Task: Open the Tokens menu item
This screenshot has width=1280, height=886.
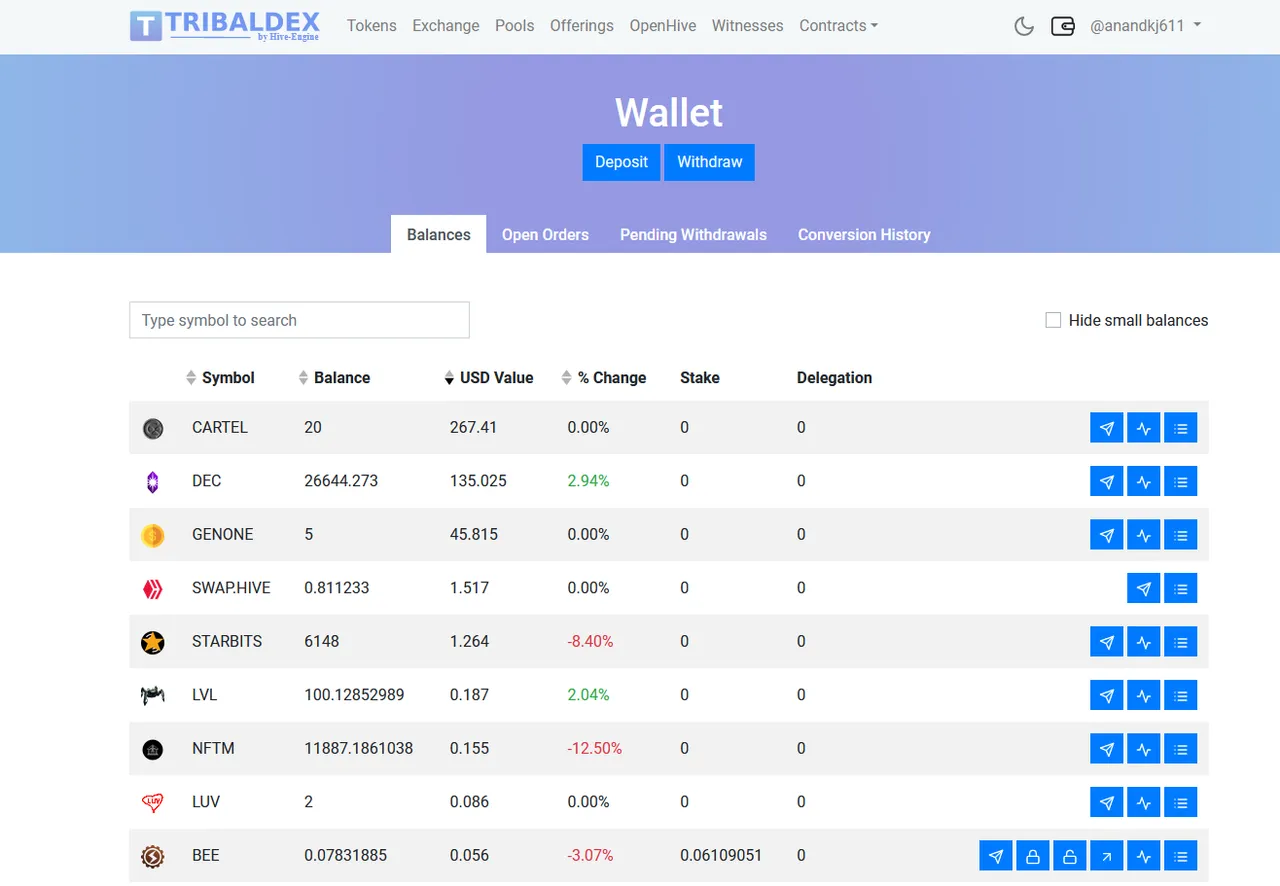Action: click(x=372, y=26)
